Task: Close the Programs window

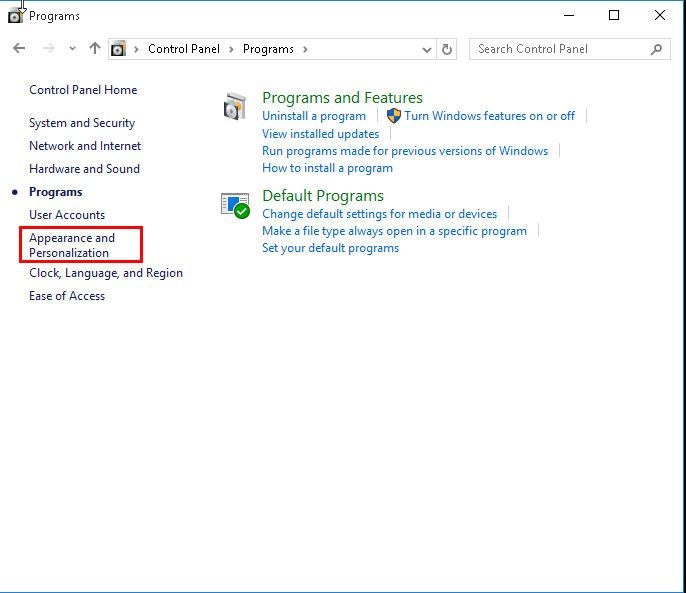Action: coord(660,15)
